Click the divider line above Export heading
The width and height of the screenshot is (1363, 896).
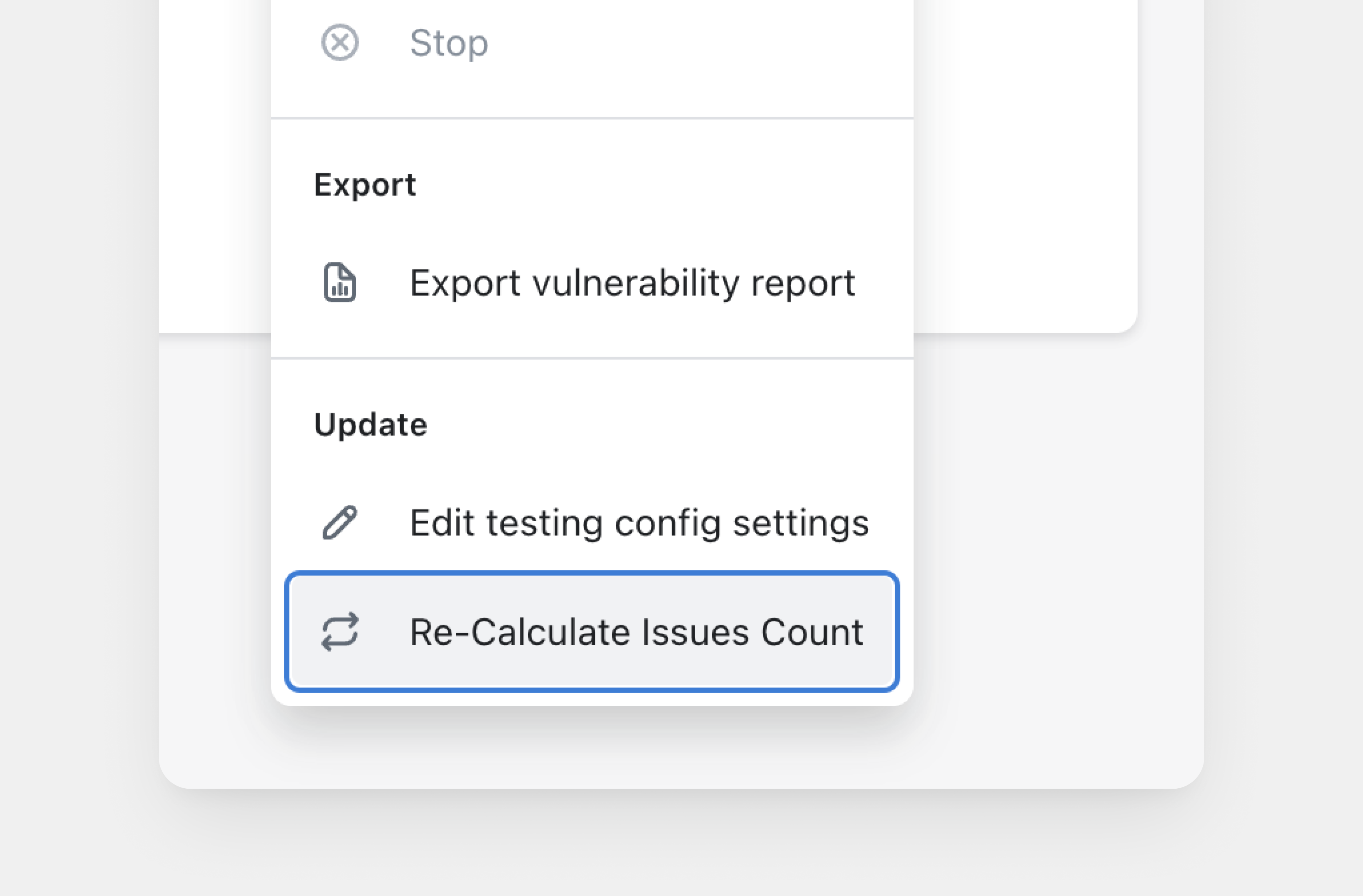(592, 119)
